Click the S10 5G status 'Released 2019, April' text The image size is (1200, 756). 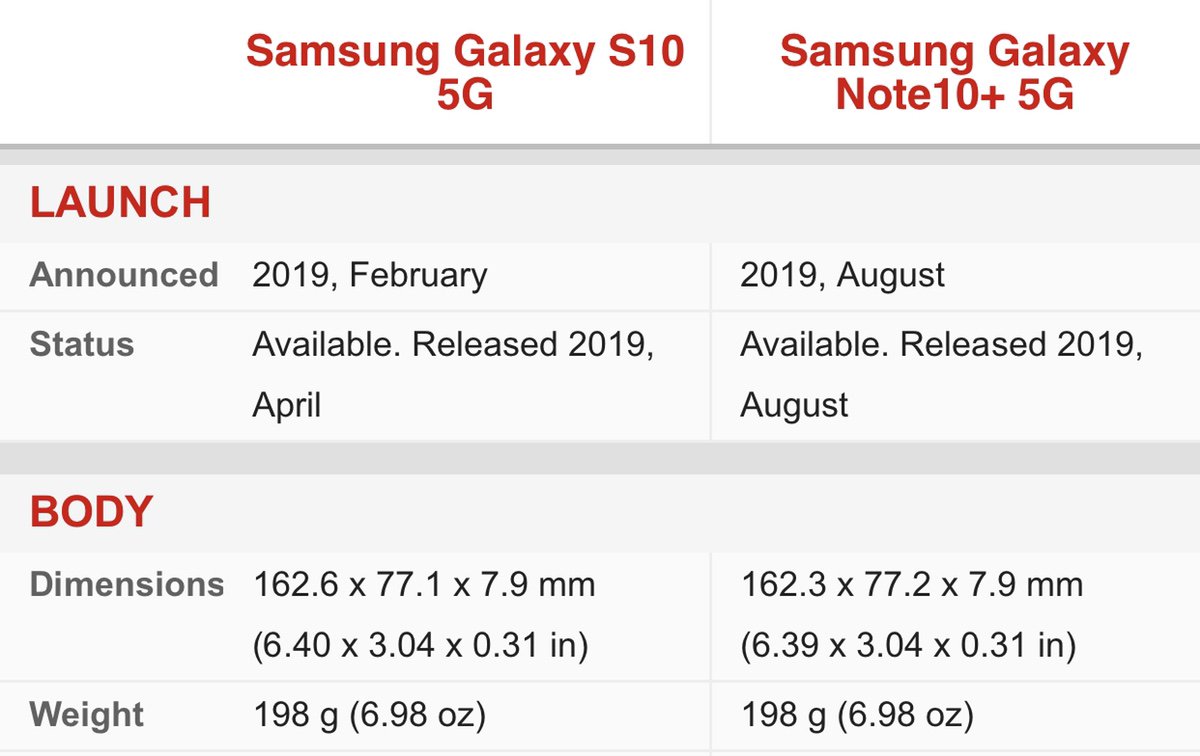[x=454, y=375]
